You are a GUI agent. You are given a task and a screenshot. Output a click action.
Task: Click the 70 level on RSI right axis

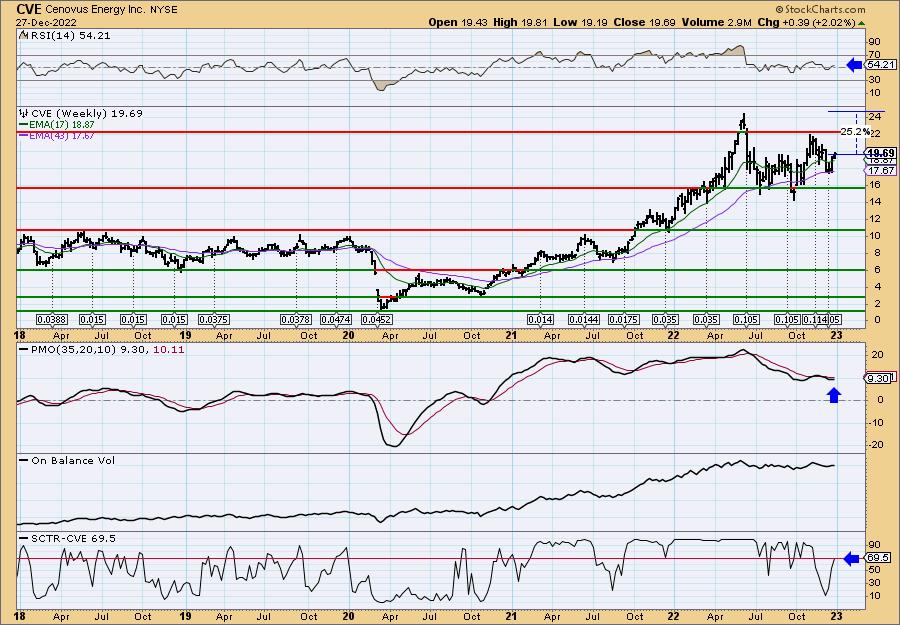(875, 55)
